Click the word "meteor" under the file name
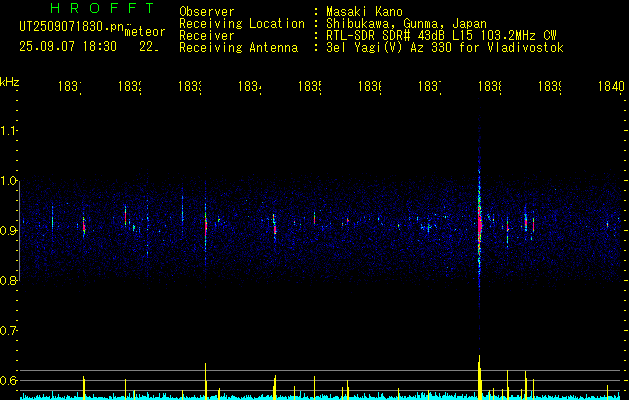Viewport: 629px width, 400px height. [145, 32]
